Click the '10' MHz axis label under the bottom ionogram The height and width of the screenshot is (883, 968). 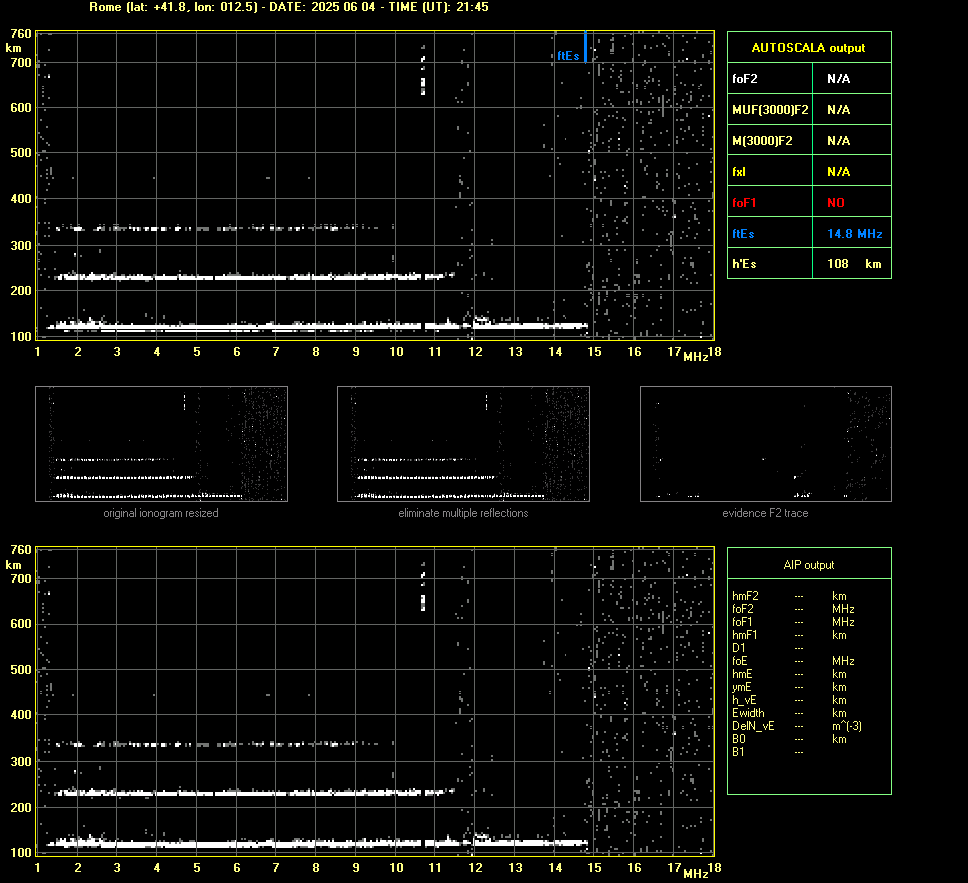[x=396, y=868]
